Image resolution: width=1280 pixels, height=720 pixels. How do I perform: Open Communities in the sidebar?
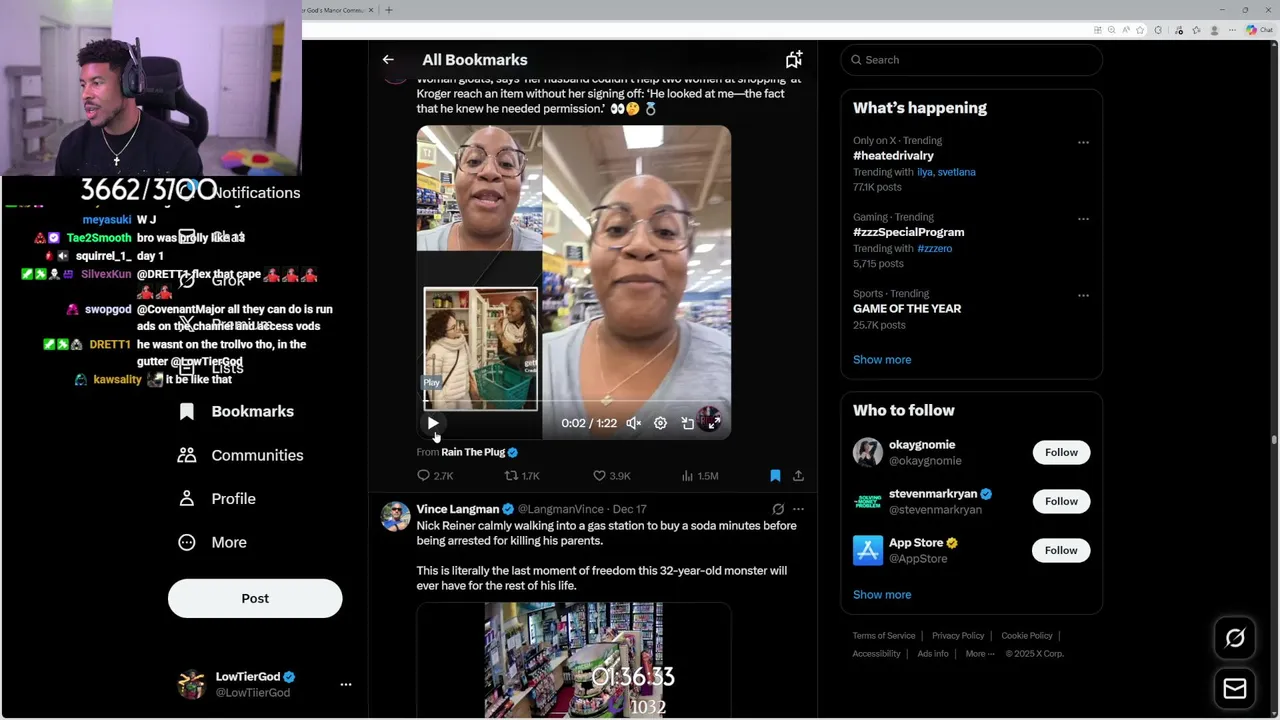[240, 455]
